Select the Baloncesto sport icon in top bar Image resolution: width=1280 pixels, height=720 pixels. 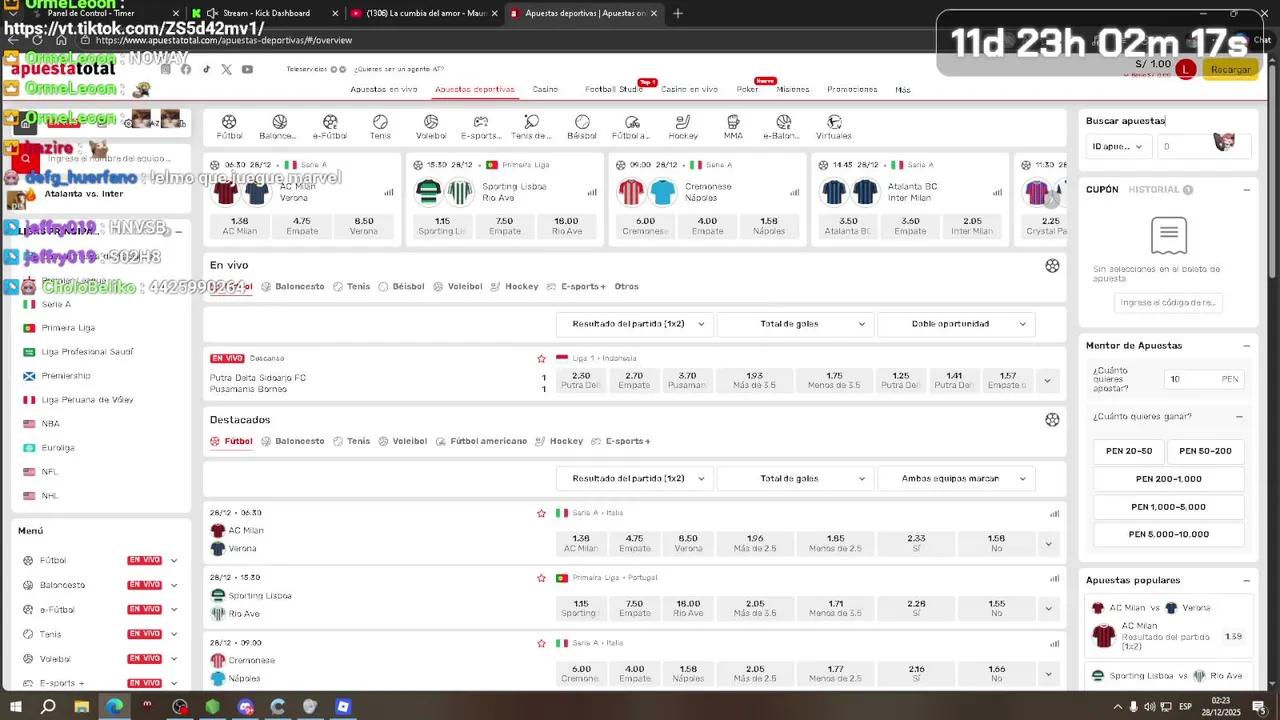tap(279, 122)
